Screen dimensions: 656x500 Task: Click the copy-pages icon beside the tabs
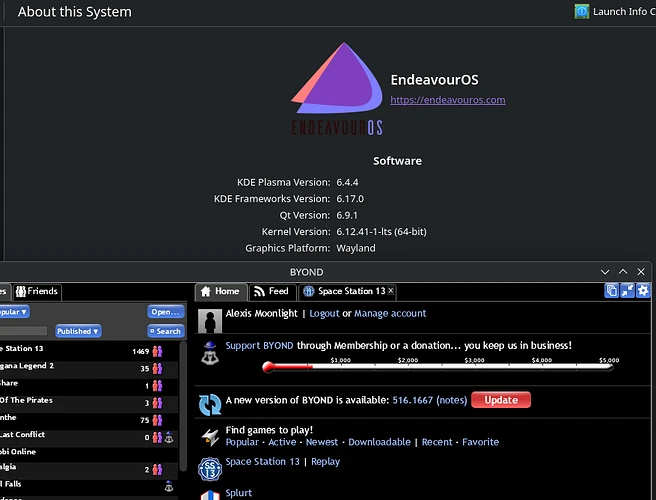[x=612, y=291]
